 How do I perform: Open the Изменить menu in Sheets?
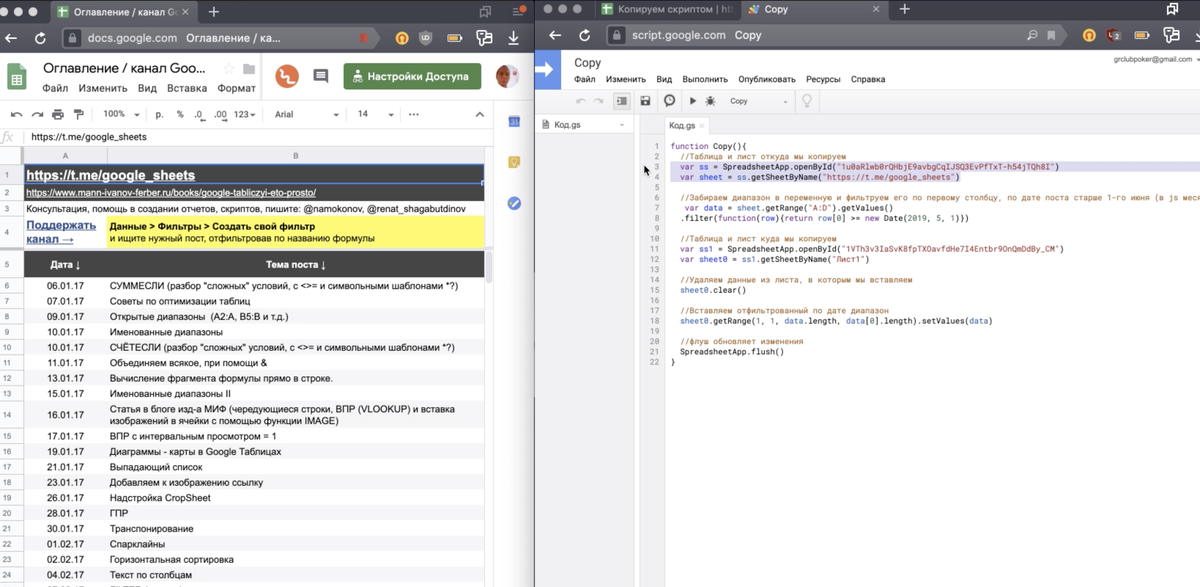point(103,88)
